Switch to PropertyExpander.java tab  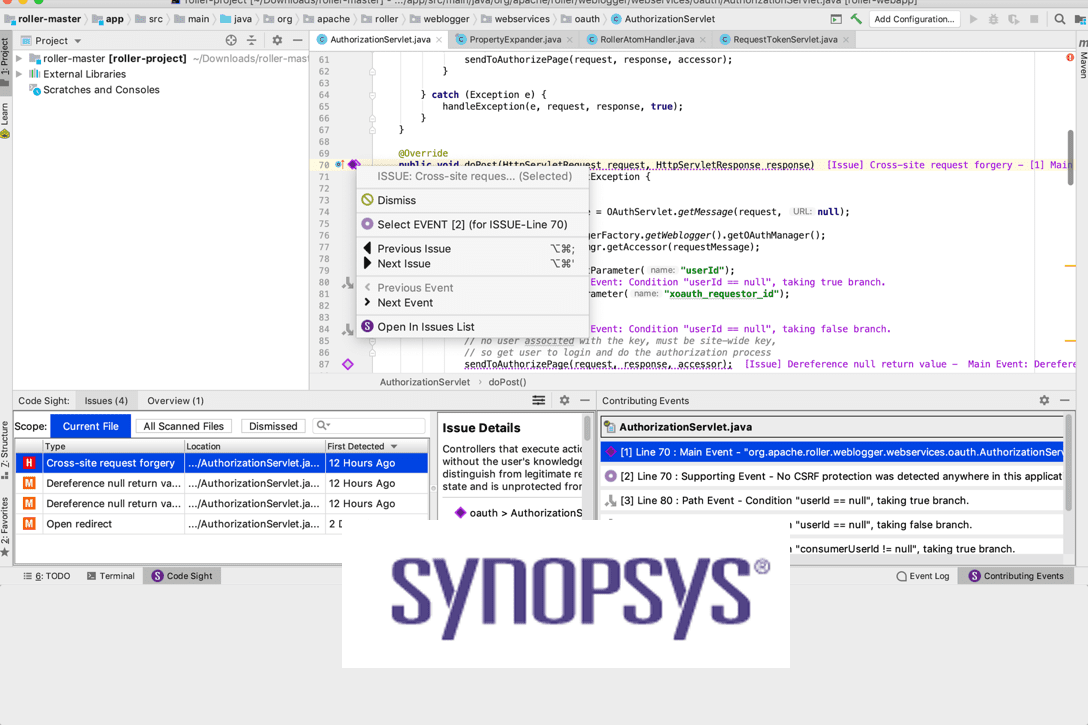[515, 40]
